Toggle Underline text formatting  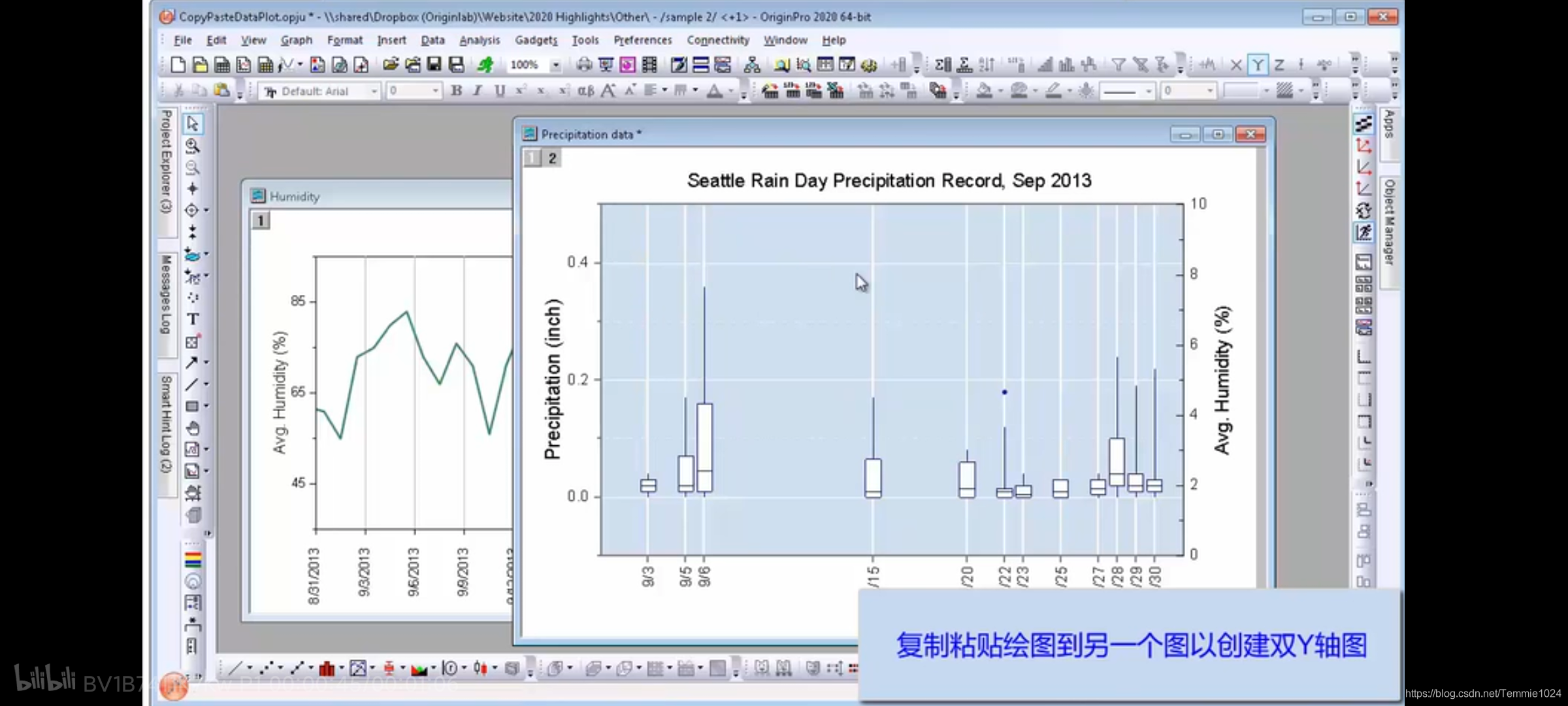pos(500,91)
